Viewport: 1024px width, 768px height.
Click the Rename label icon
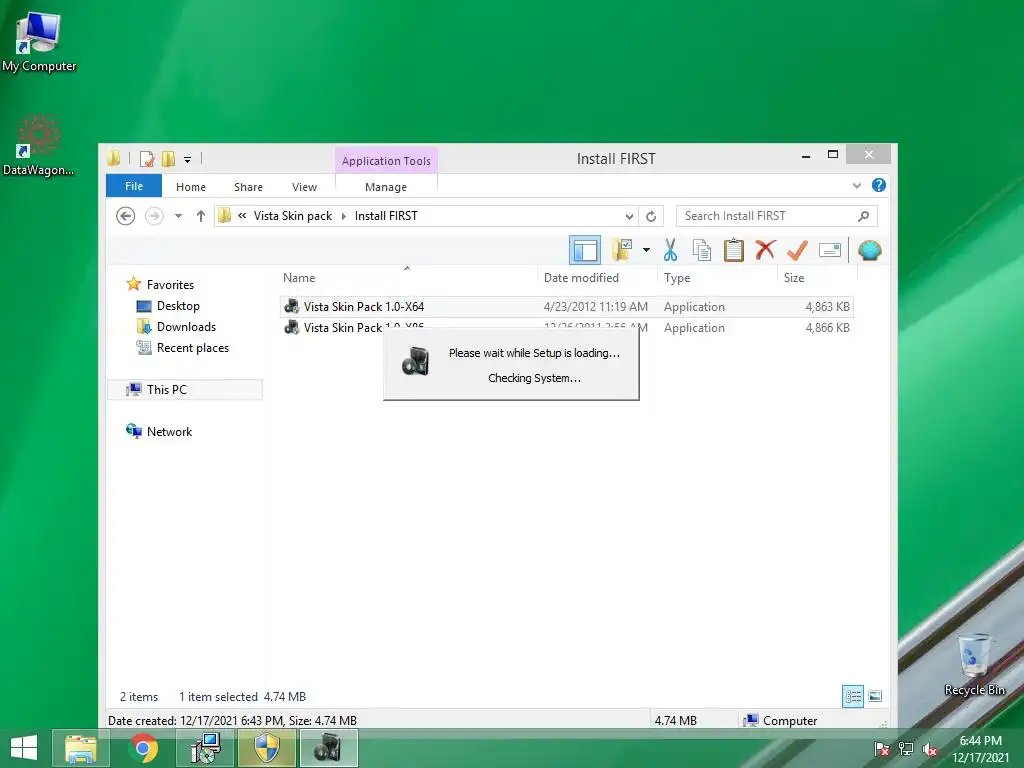(829, 250)
